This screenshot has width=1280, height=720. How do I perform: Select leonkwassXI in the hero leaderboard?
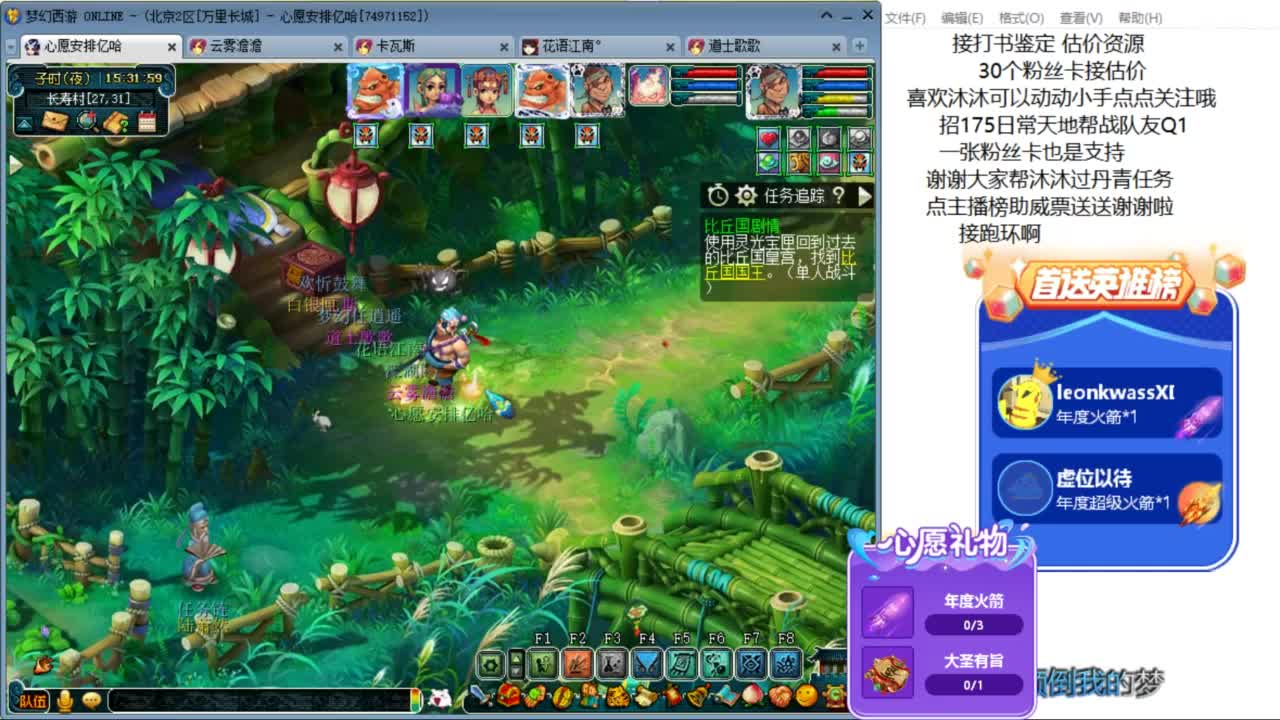(1107, 403)
